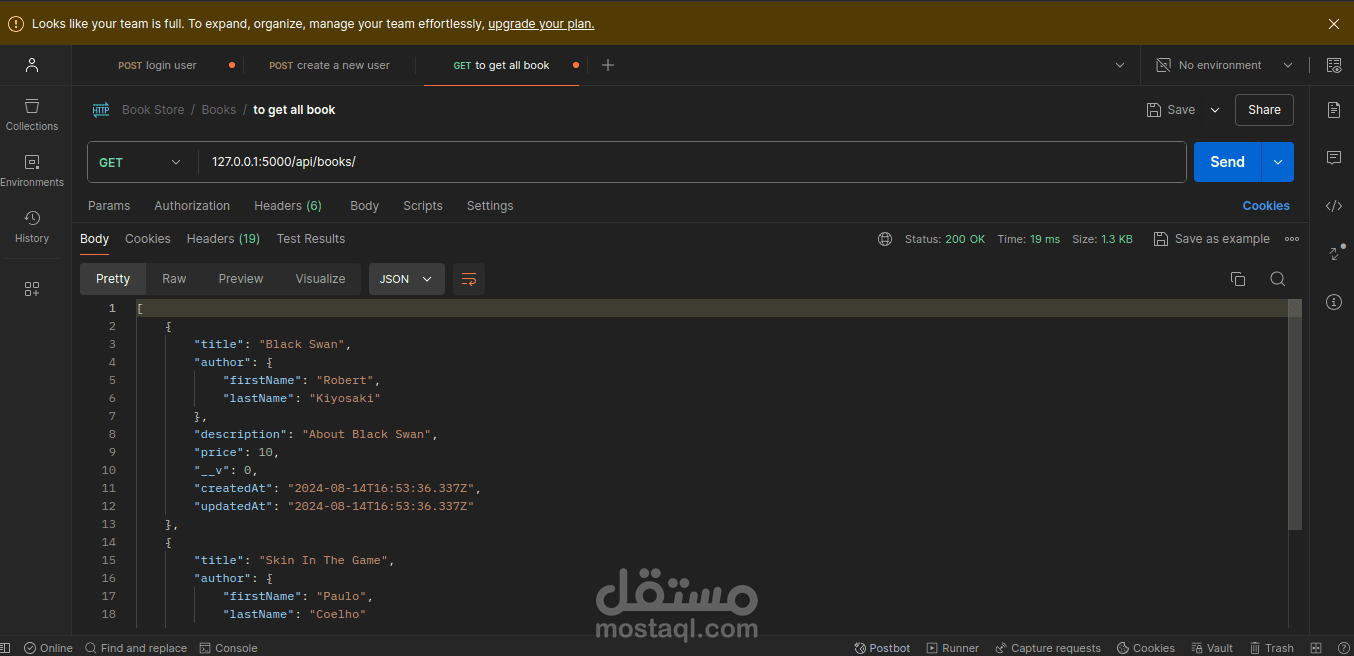Click the Books breadcrumb
Image resolution: width=1354 pixels, height=656 pixels.
click(x=219, y=110)
